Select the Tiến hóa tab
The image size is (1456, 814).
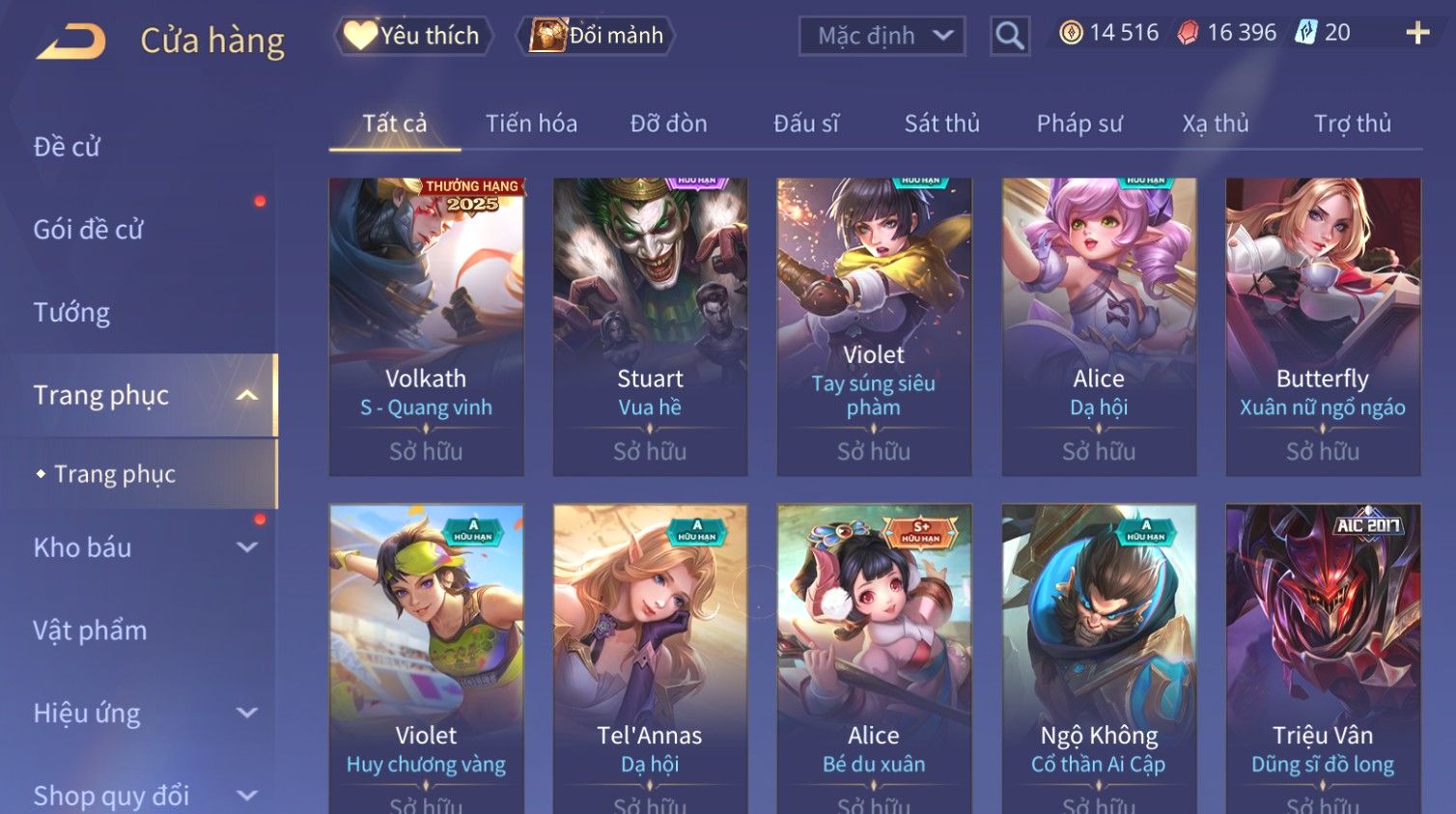[x=531, y=124]
